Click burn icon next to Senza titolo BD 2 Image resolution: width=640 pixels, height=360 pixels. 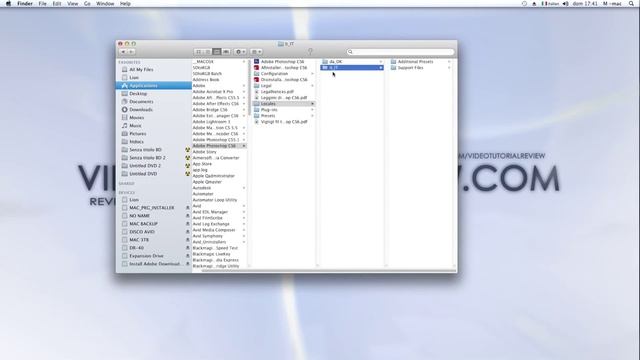(188, 158)
